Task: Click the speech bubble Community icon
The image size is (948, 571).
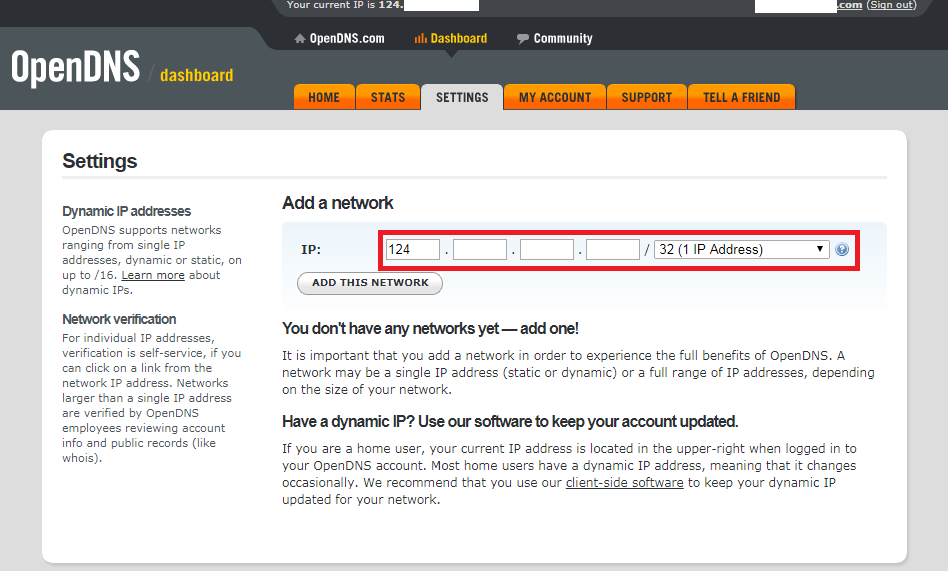Action: (x=523, y=39)
